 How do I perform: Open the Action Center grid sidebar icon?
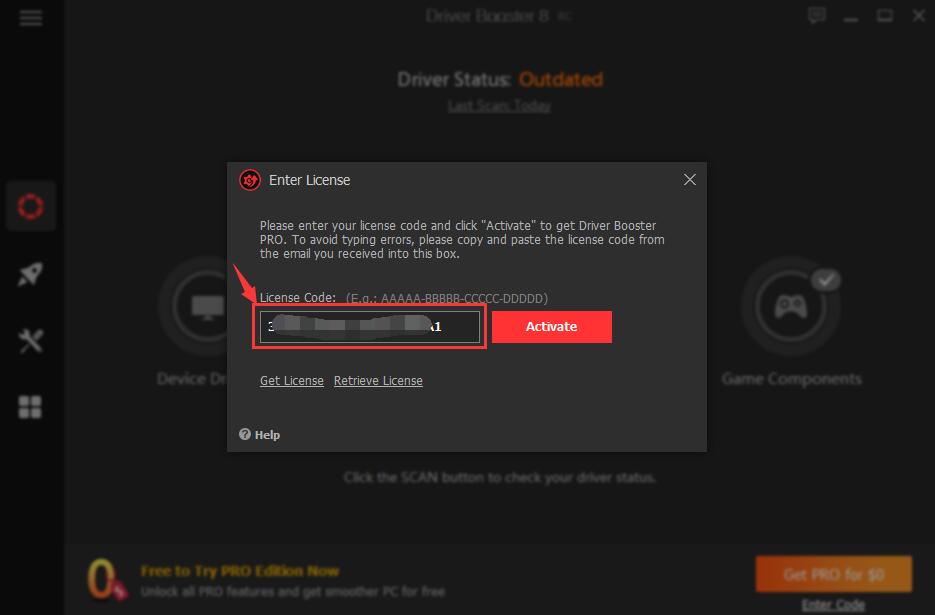coord(30,407)
